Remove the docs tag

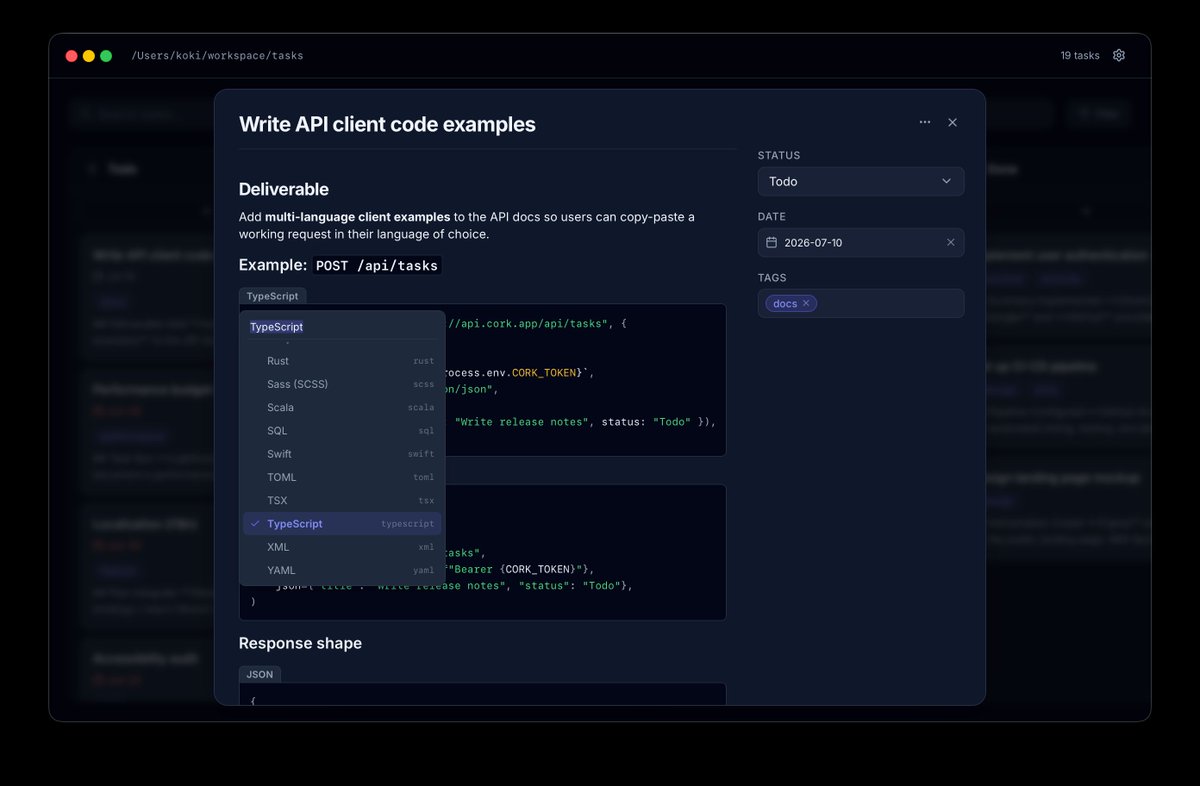pyautogui.click(x=806, y=303)
